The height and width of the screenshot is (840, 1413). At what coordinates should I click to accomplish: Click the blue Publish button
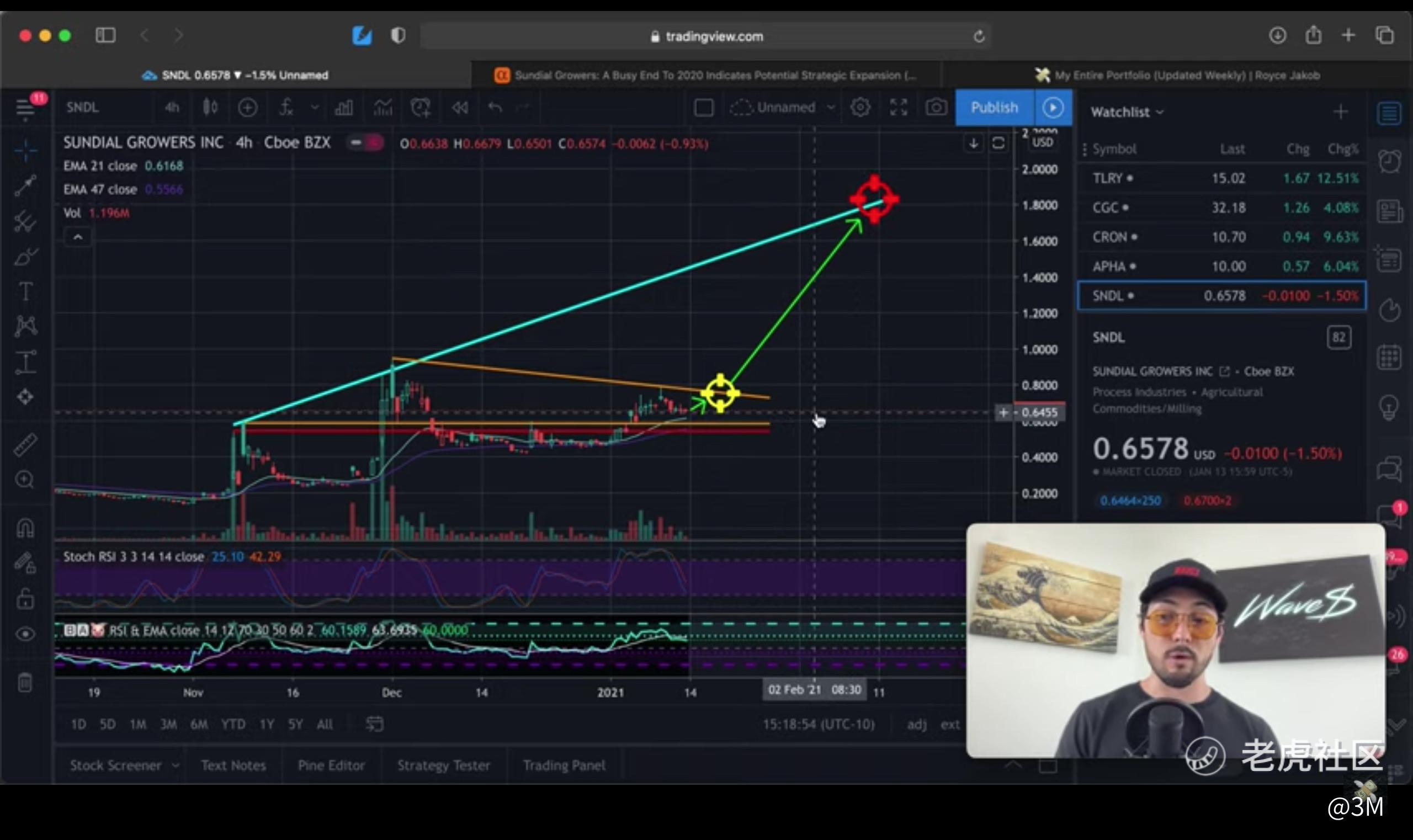(994, 108)
